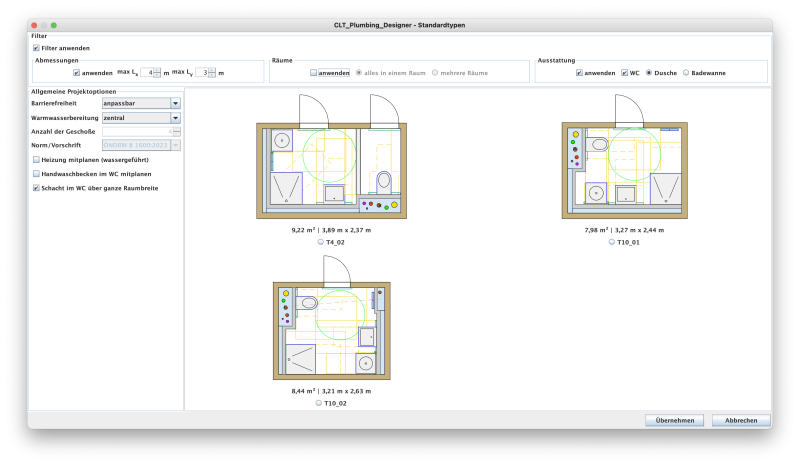The width and height of the screenshot is (800, 465).
Task: Choose the T10_01 standard type
Action: (x=613, y=241)
